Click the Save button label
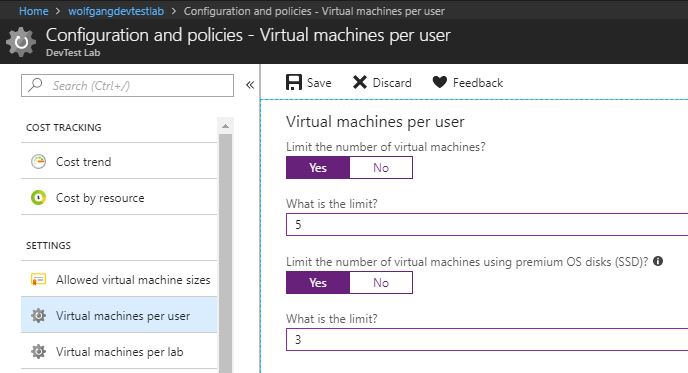This screenshot has width=688, height=373. pos(319,82)
